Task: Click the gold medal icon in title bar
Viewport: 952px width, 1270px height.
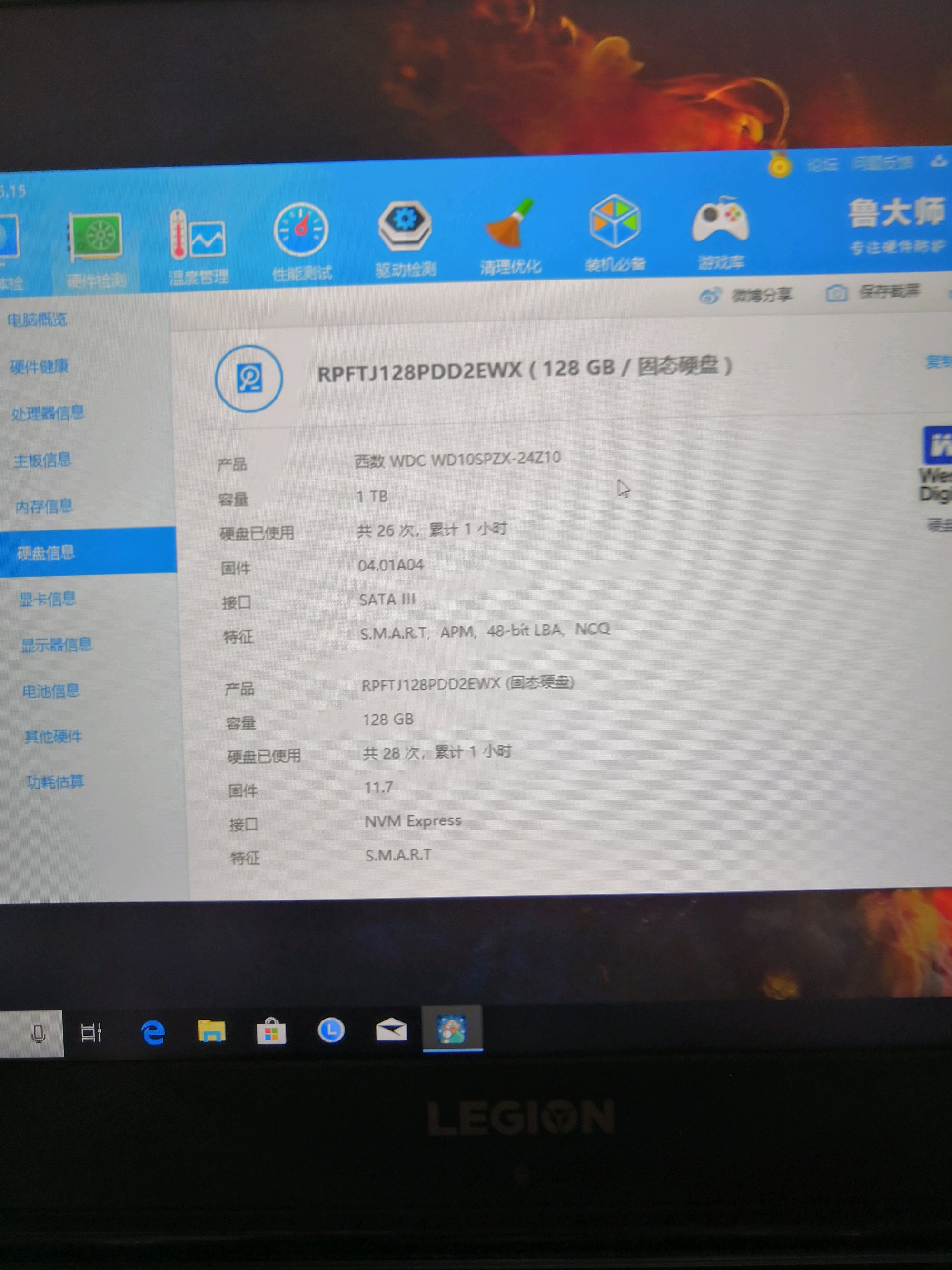Action: coord(779,165)
